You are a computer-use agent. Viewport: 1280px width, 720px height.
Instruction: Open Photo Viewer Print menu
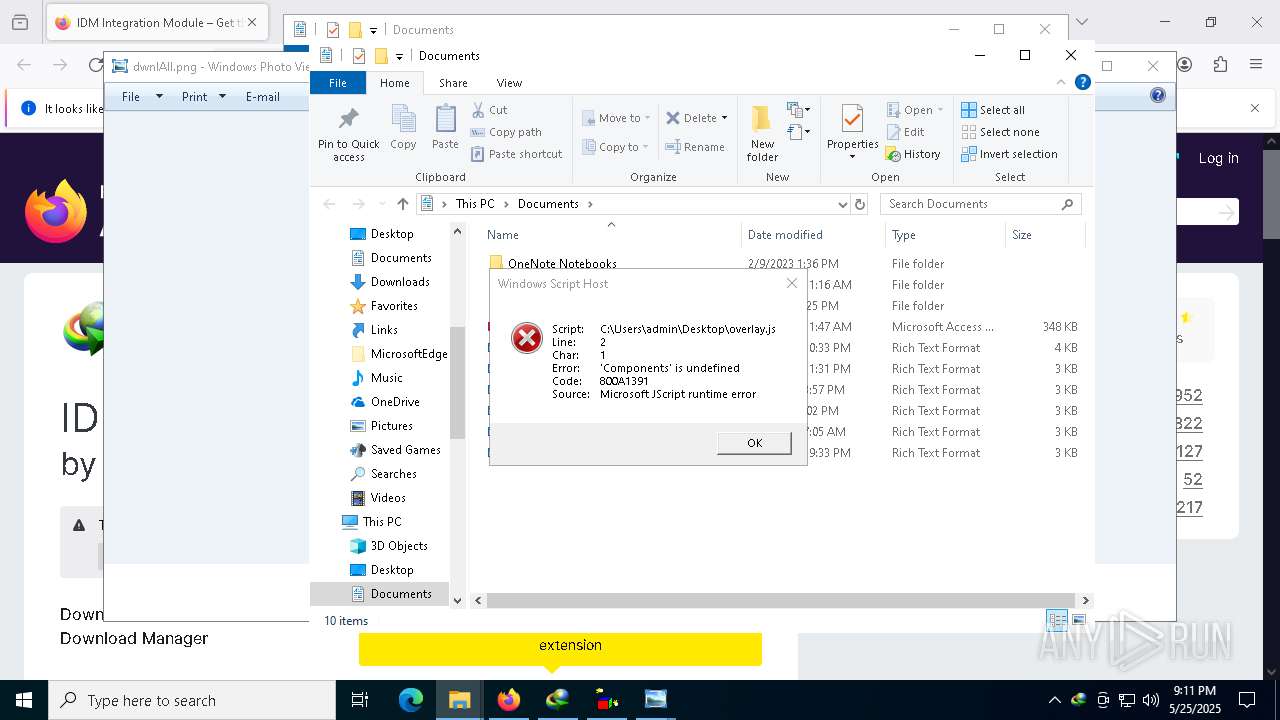pos(204,97)
